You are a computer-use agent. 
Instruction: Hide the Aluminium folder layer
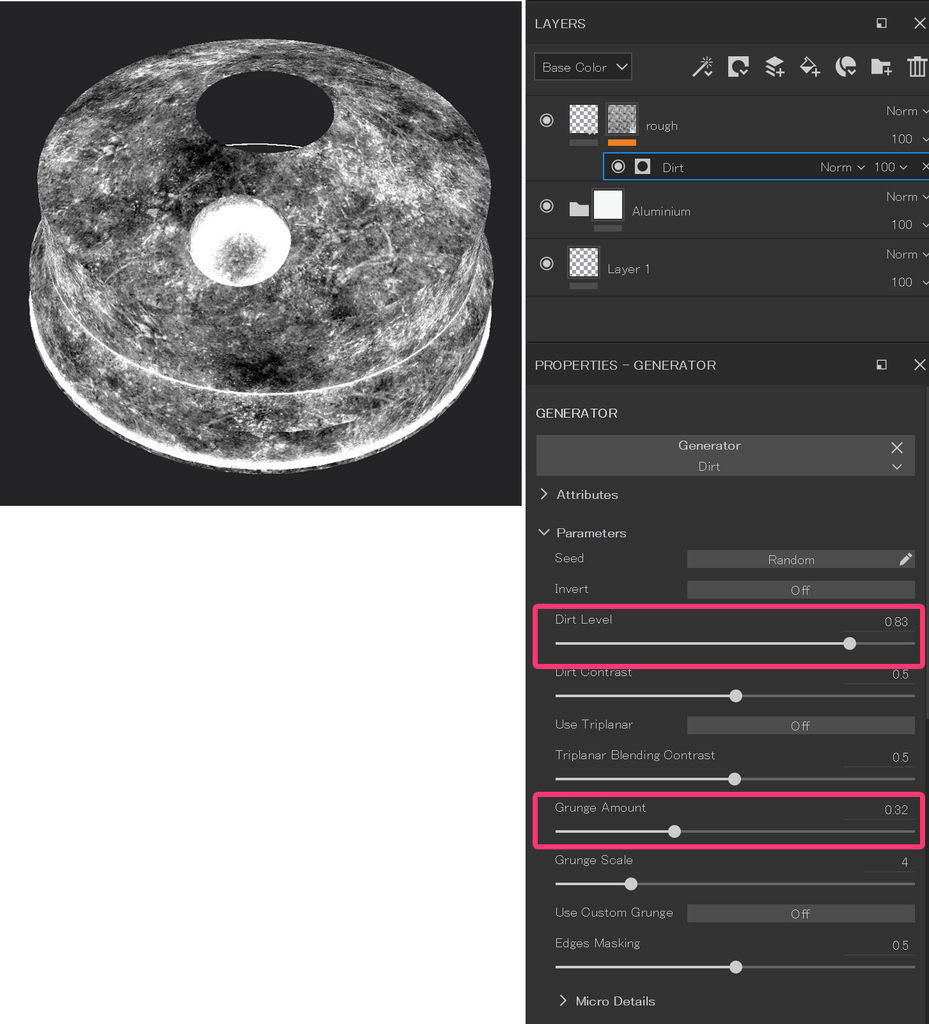pos(546,206)
